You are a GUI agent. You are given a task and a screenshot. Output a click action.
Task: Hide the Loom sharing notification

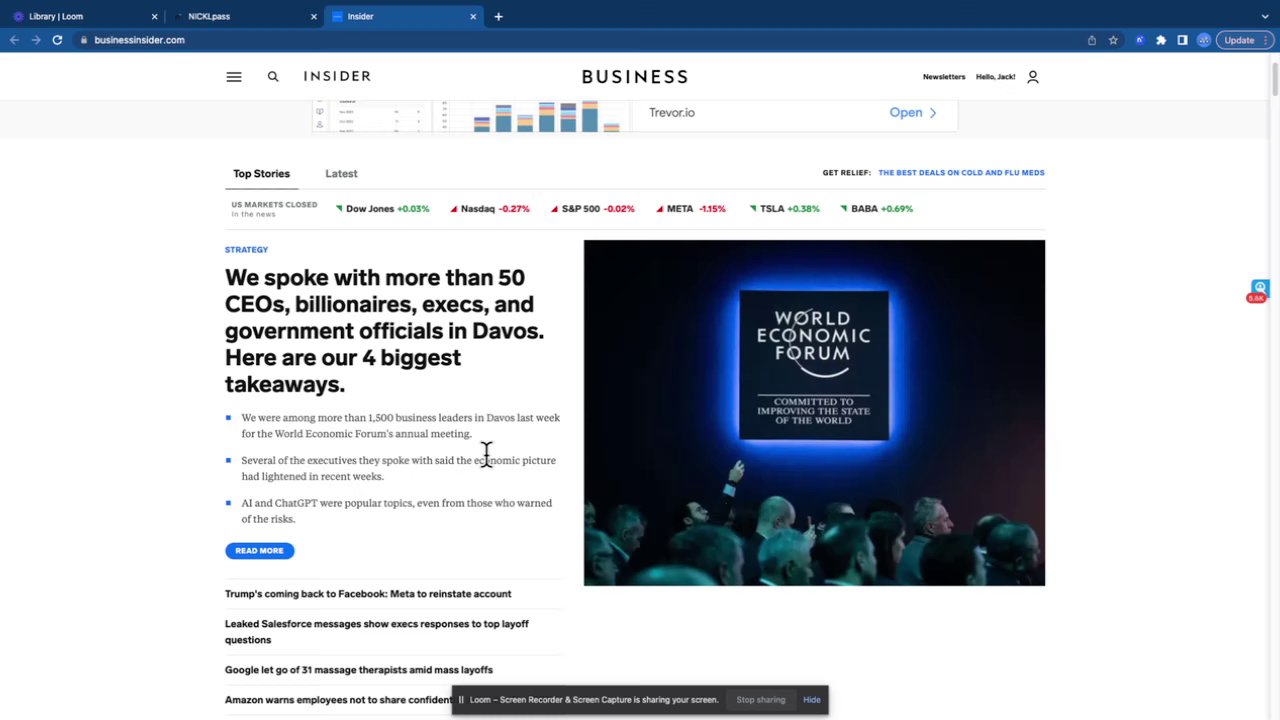pos(811,700)
